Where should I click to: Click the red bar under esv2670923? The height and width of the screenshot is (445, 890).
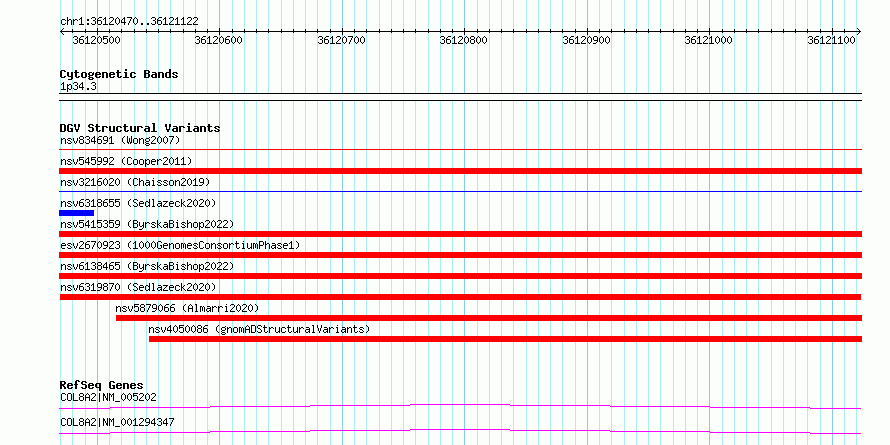coord(460,255)
